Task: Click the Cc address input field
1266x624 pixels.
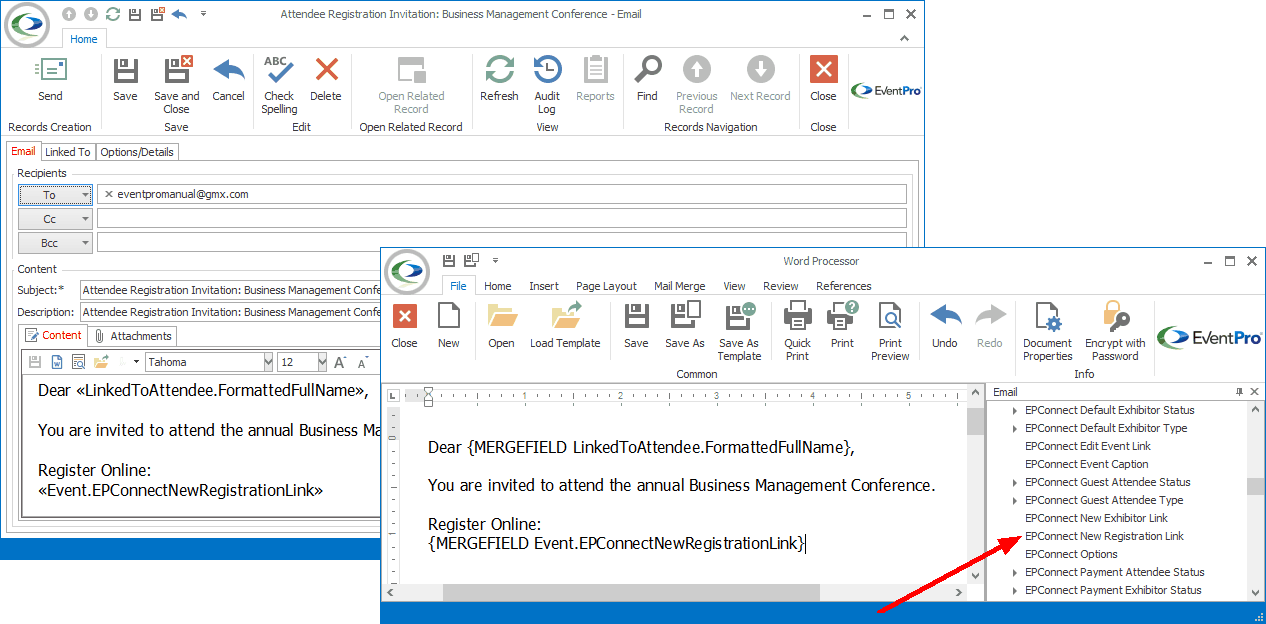Action: [502, 219]
